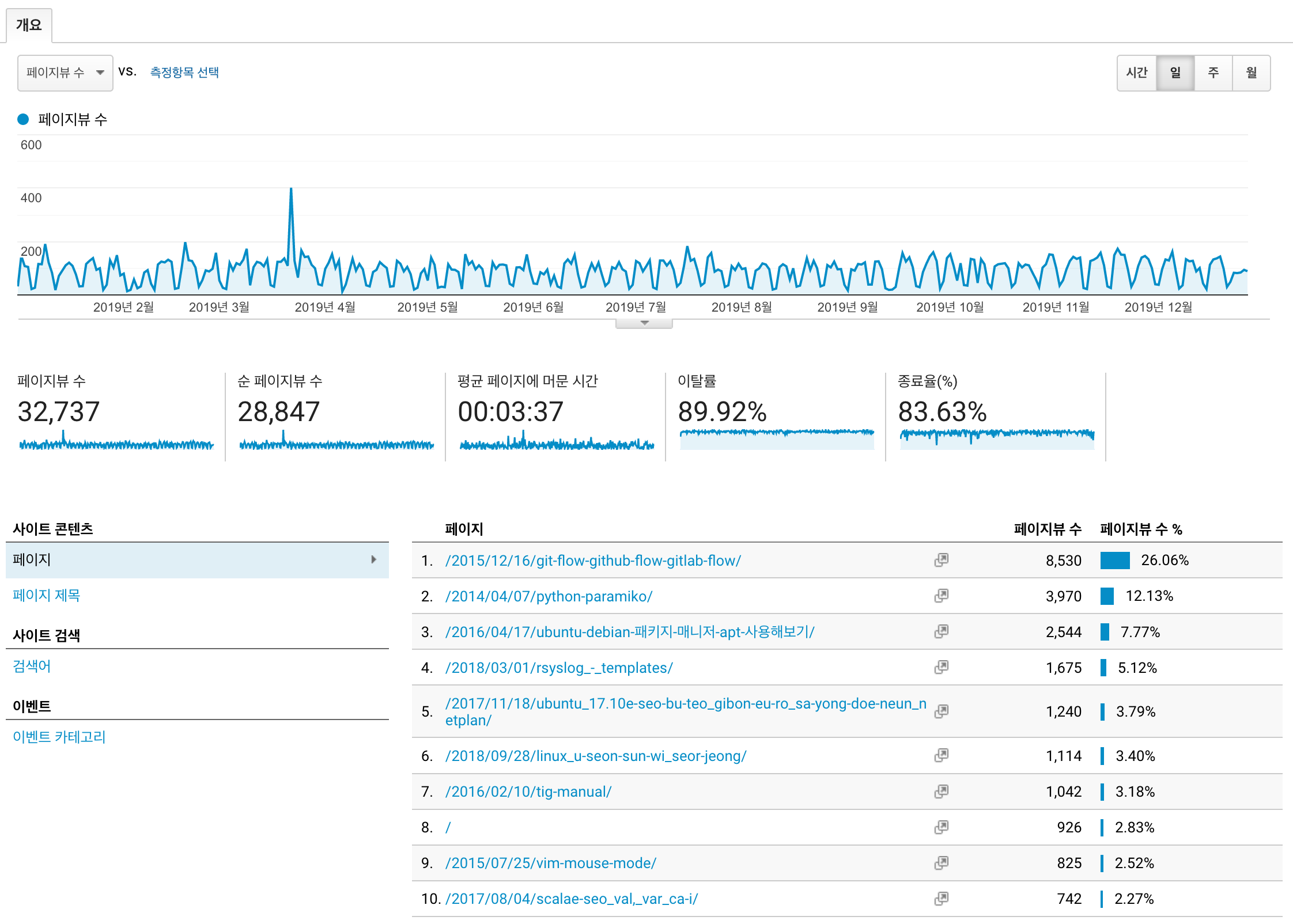Viewport: 1293px width, 924px height.
Task: Open /2018/03/01/rsyslog_-_templates/ page link
Action: 559,668
